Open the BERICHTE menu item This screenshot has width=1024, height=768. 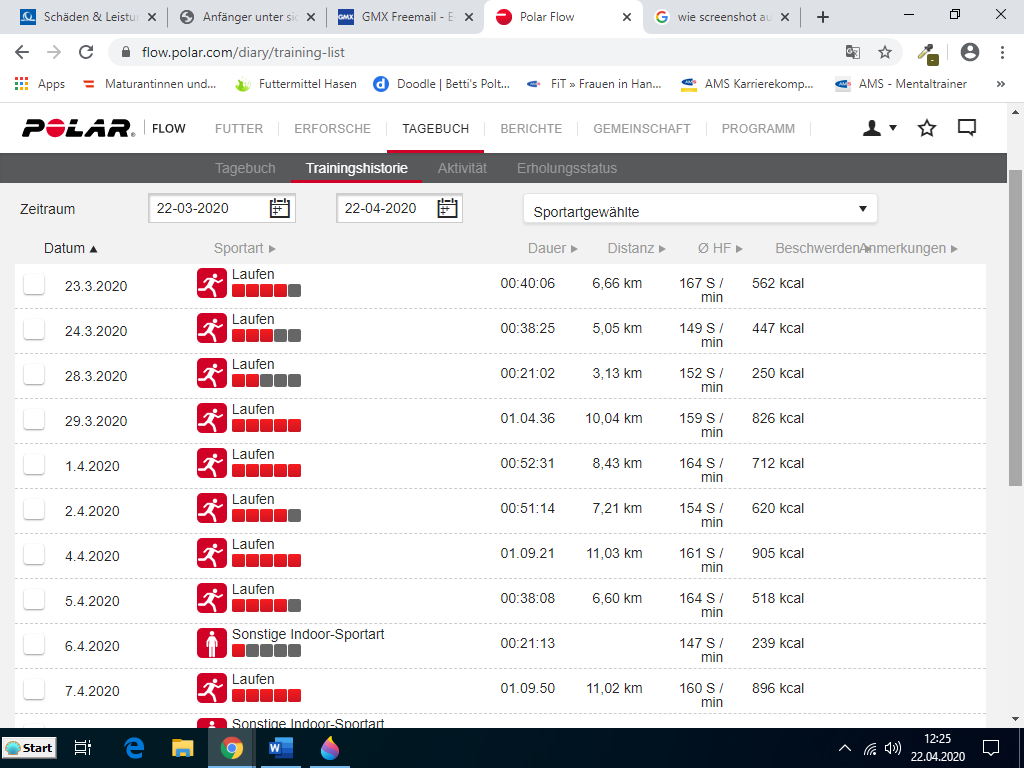pyautogui.click(x=531, y=128)
